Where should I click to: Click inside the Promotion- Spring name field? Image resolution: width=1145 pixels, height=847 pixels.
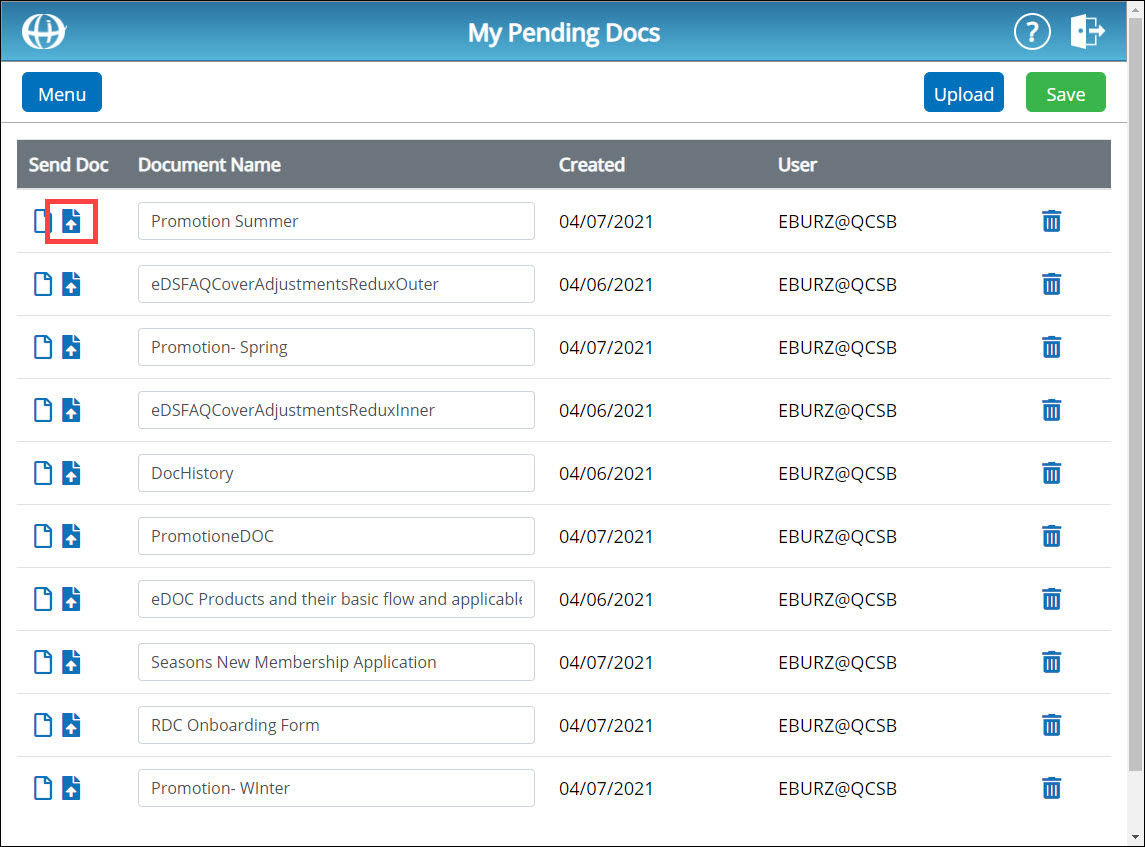(x=336, y=347)
